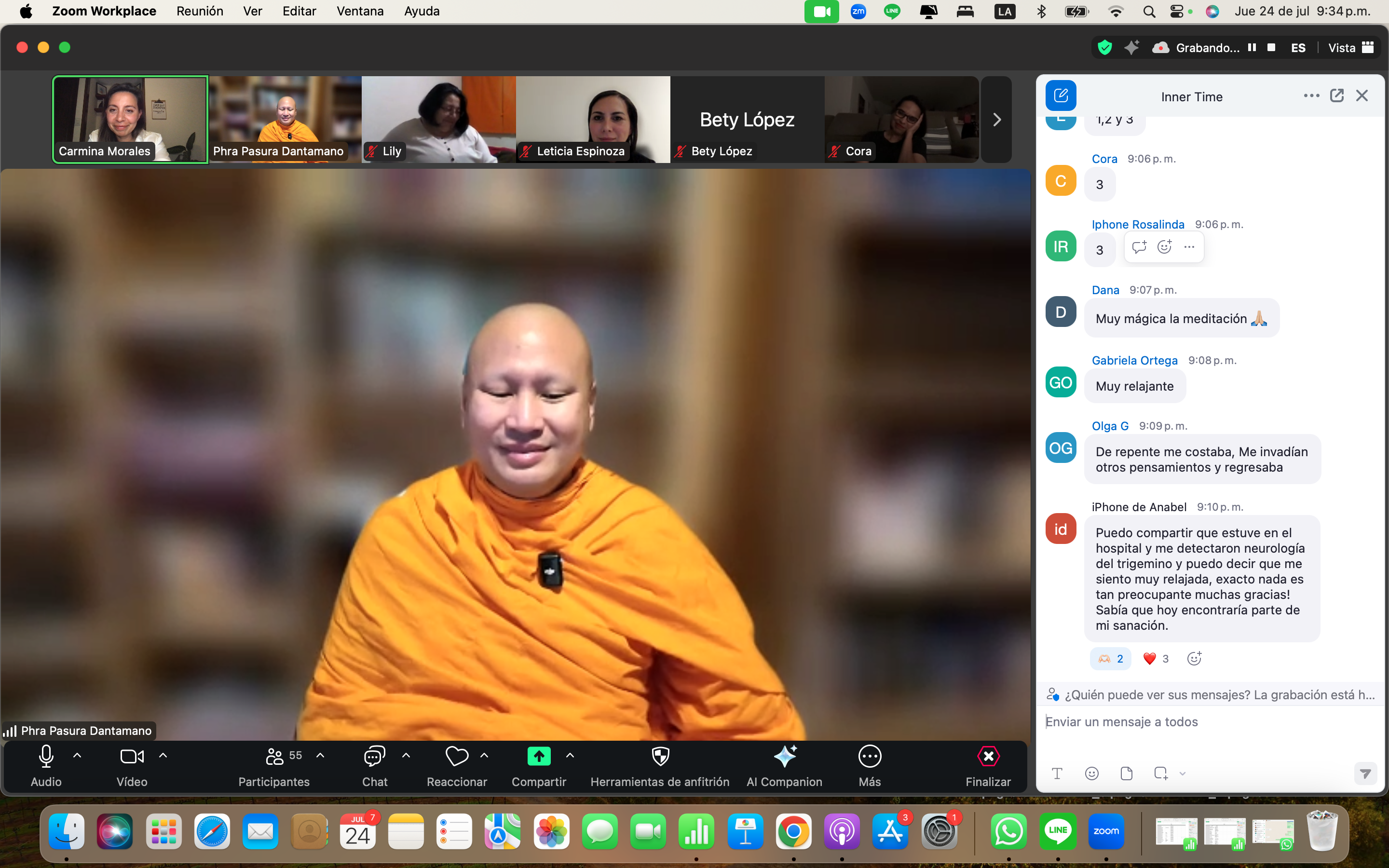
Task: Start sharing with the Compartir button
Action: (539, 766)
